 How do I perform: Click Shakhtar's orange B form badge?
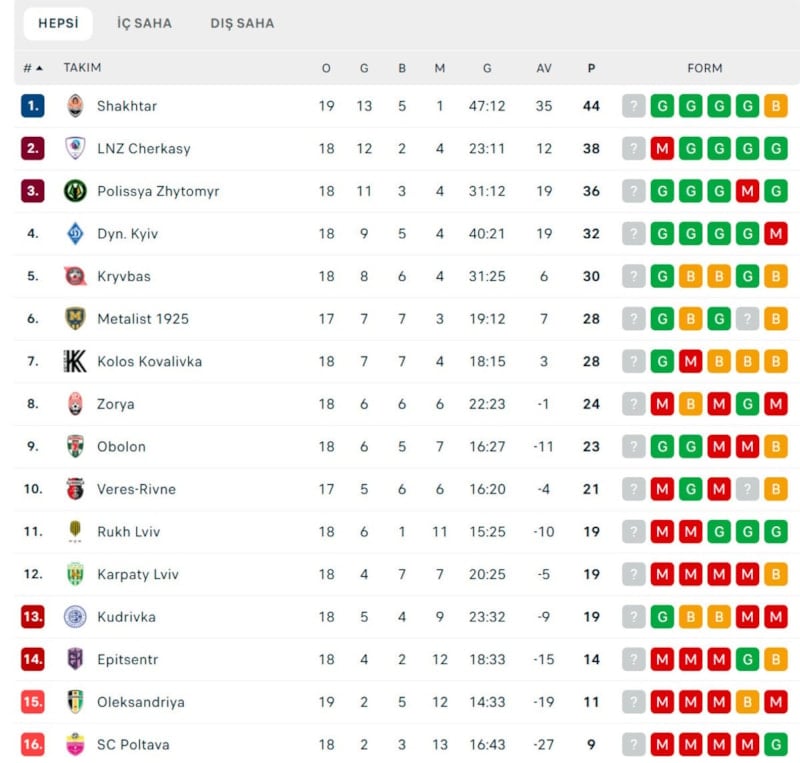coord(776,106)
